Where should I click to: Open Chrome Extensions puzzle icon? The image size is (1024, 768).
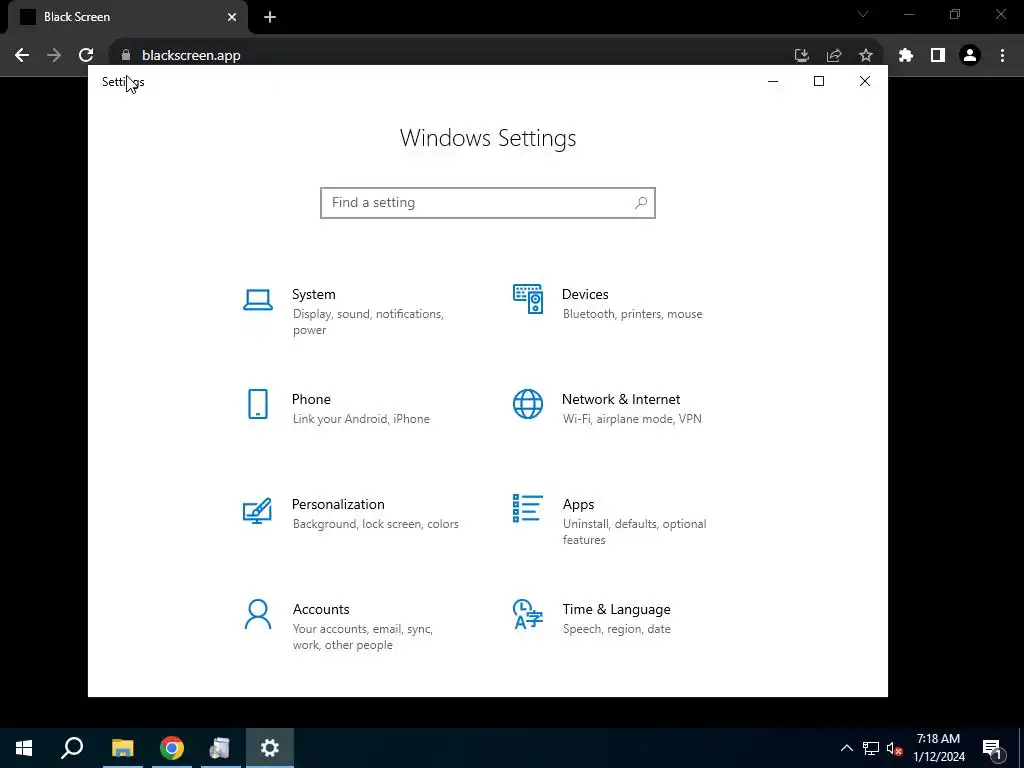[x=906, y=56]
